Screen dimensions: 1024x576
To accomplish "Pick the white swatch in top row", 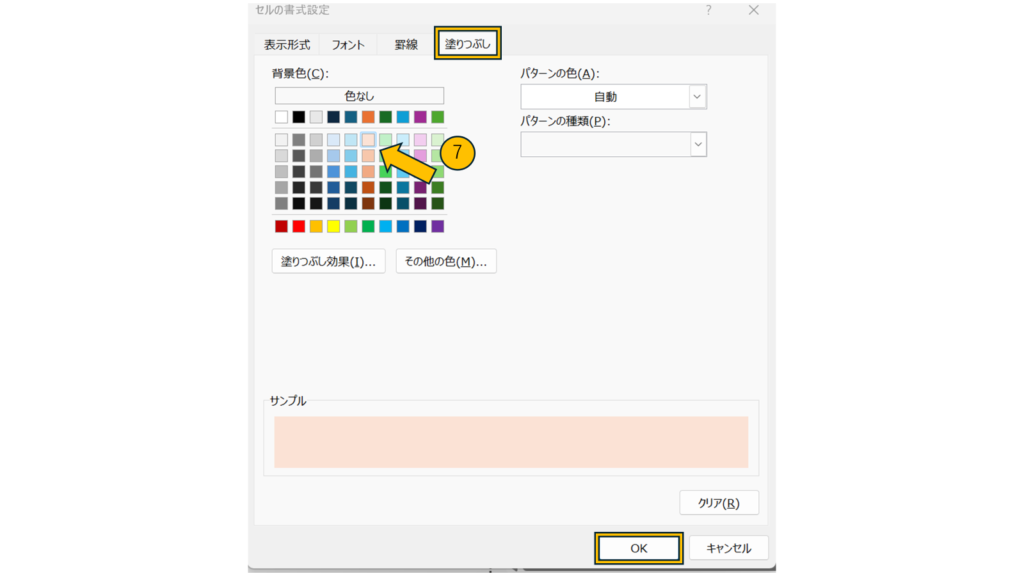I will [281, 117].
